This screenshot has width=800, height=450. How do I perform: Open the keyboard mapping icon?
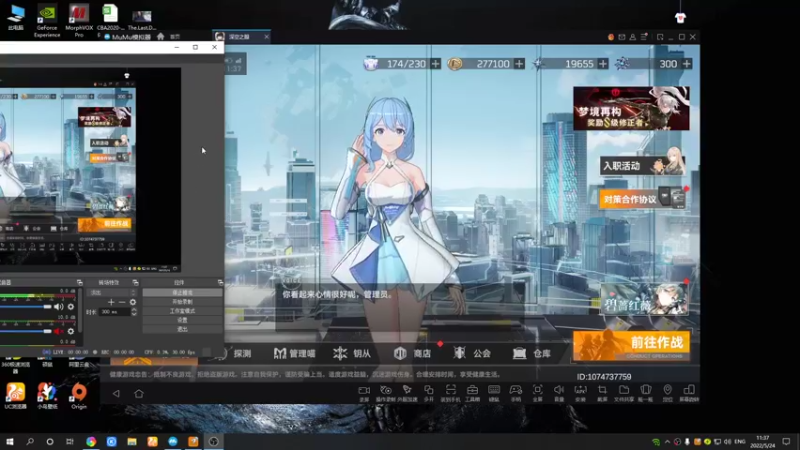pyautogui.click(x=494, y=390)
